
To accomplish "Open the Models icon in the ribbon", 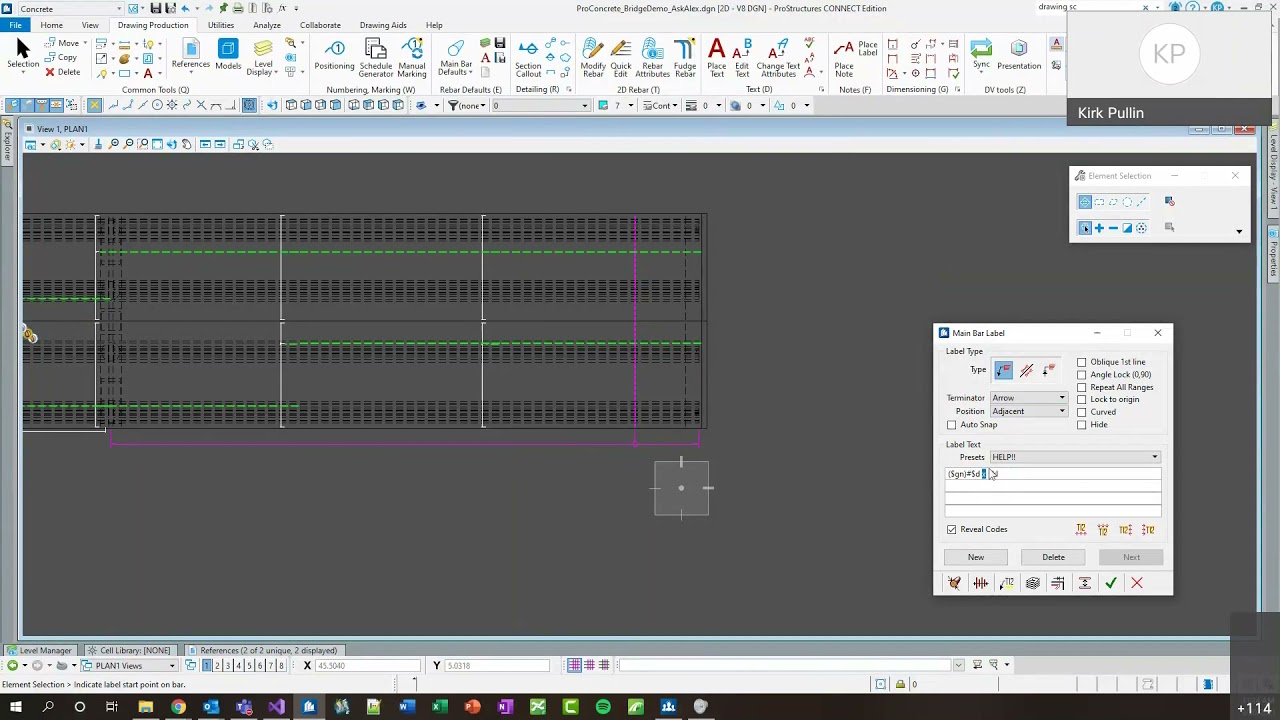I will (x=228, y=55).
